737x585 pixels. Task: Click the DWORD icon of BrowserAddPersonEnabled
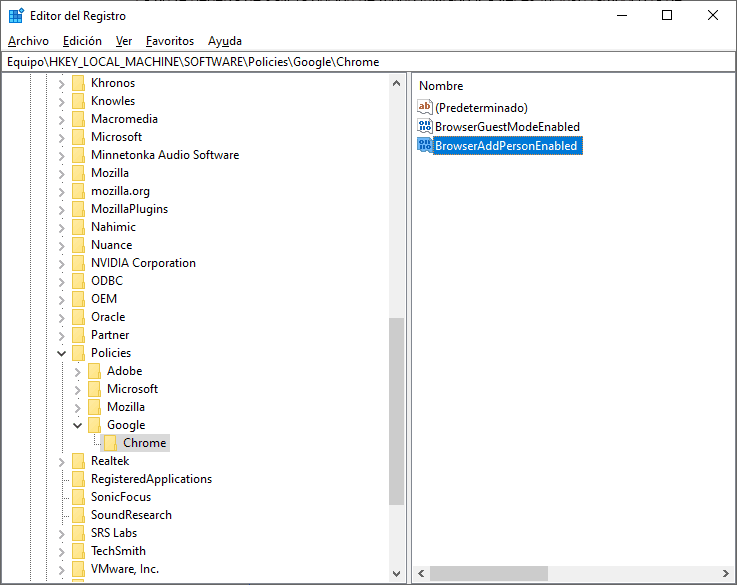point(424,145)
